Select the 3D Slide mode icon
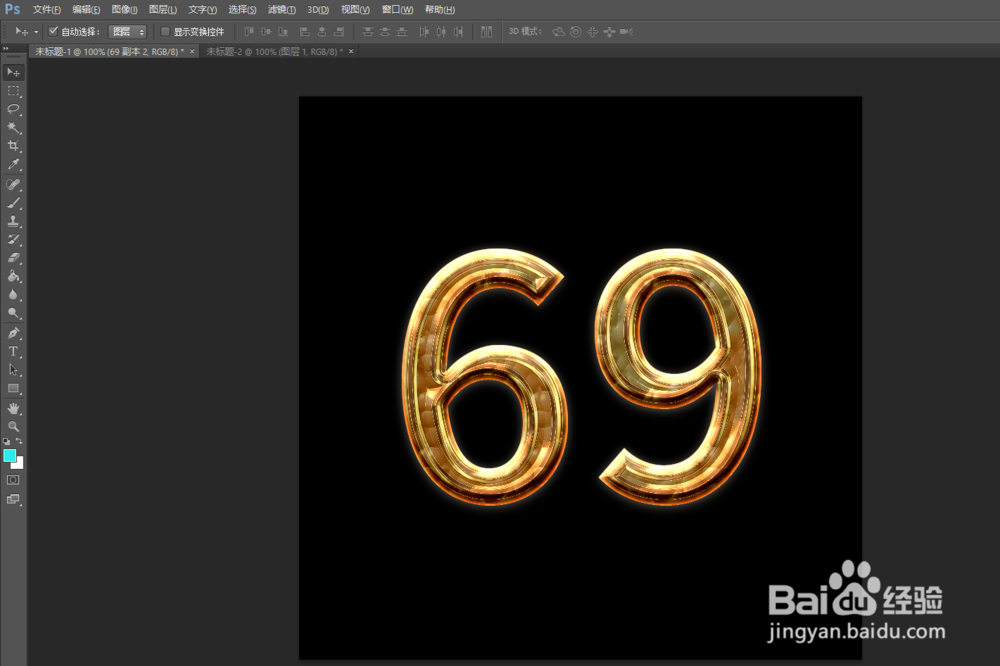Screen dimensions: 1000x666 coord(609,31)
